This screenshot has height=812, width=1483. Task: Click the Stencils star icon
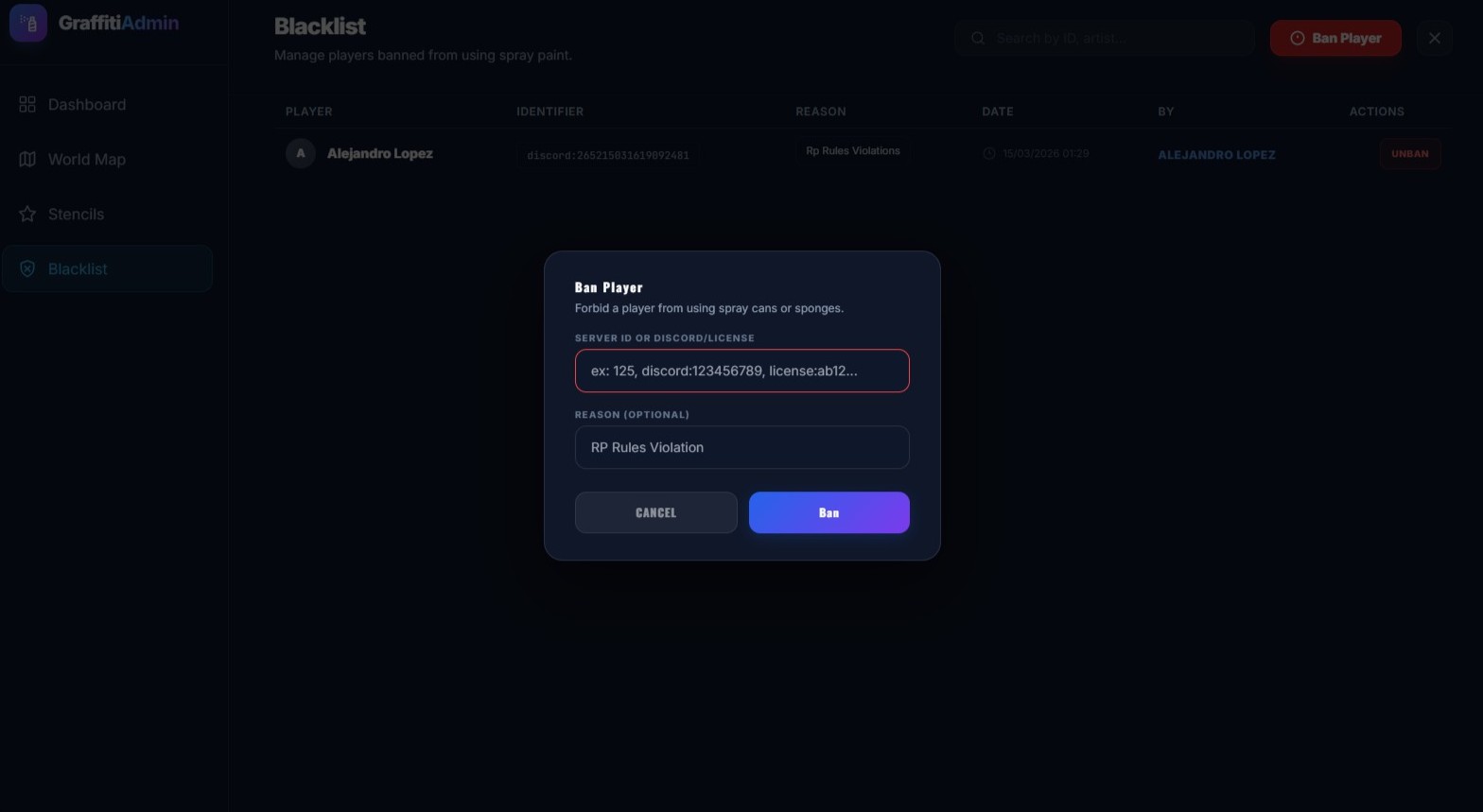point(27,214)
